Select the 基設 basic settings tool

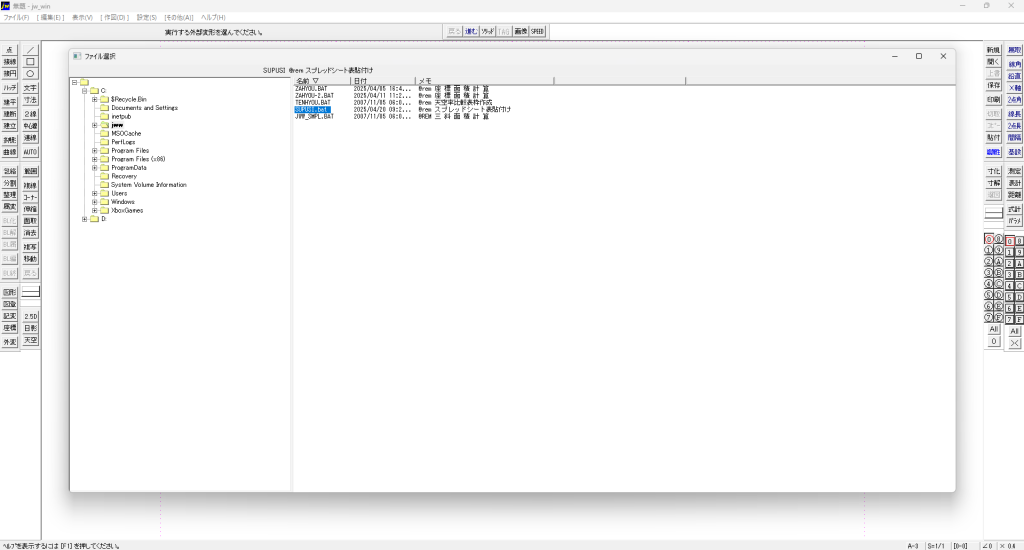1014,152
